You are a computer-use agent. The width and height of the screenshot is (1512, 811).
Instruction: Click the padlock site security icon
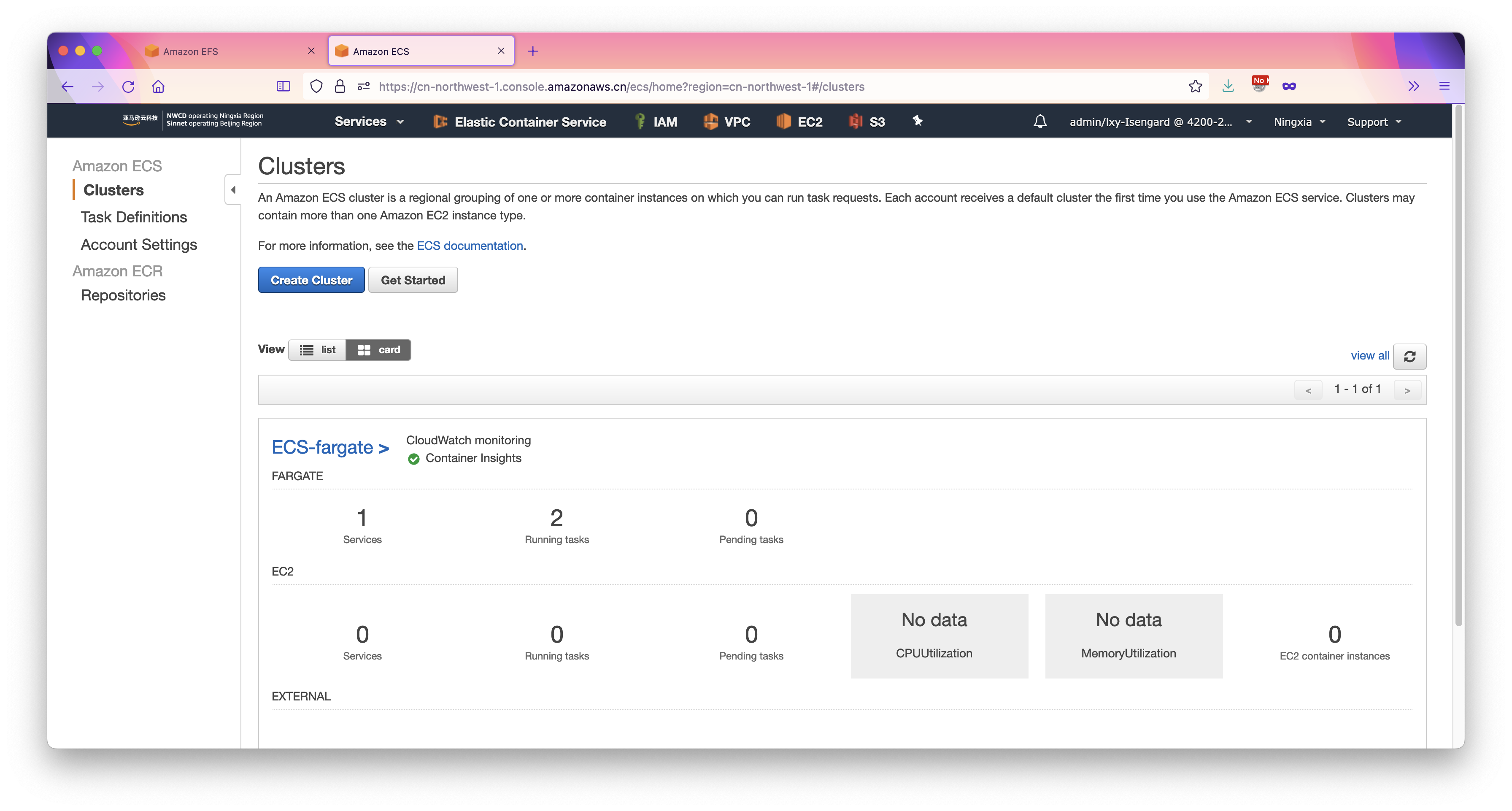pos(340,87)
